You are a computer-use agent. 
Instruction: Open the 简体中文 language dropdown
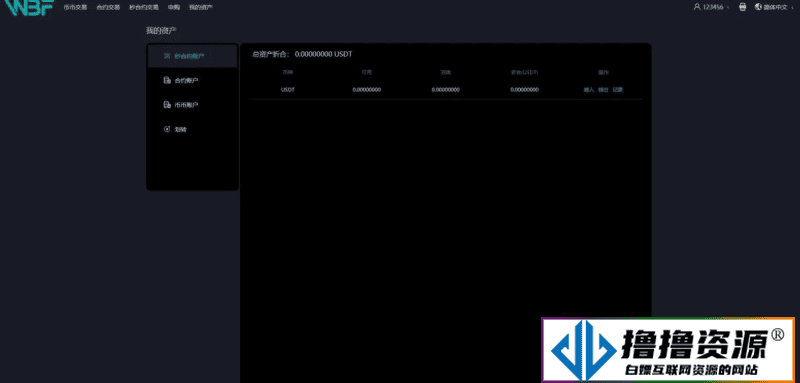point(775,7)
